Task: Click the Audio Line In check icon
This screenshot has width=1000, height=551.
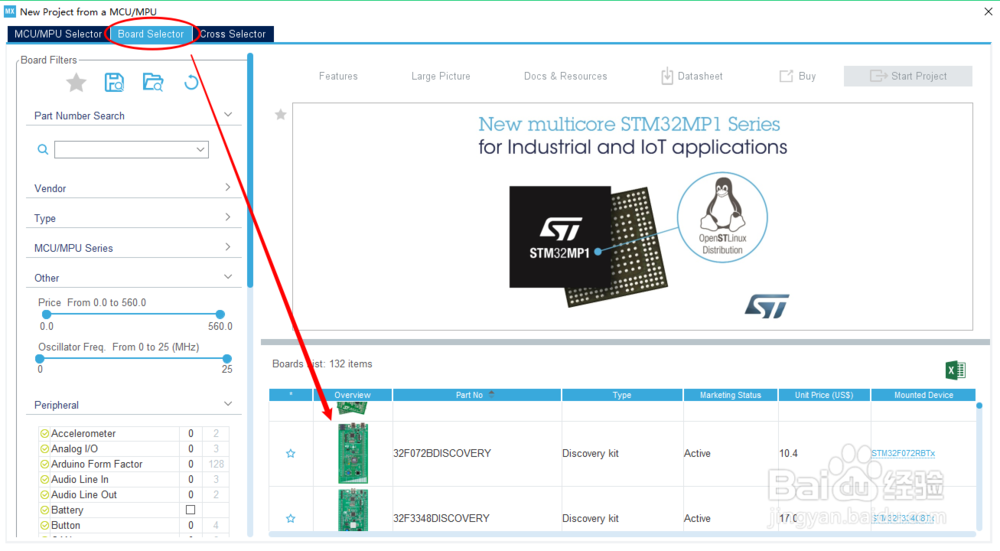Action: pos(45,480)
